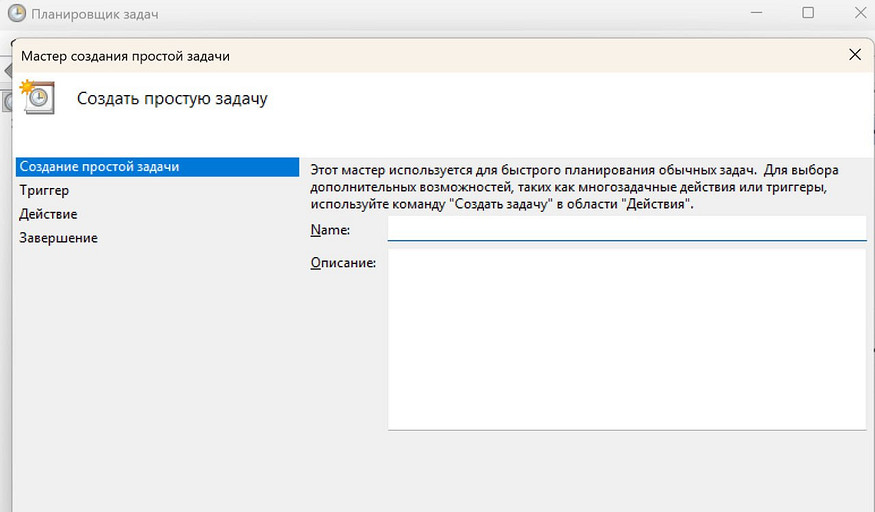This screenshot has width=875, height=512.
Task: Click the Создать простую задачу heading
Action: [x=172, y=99]
